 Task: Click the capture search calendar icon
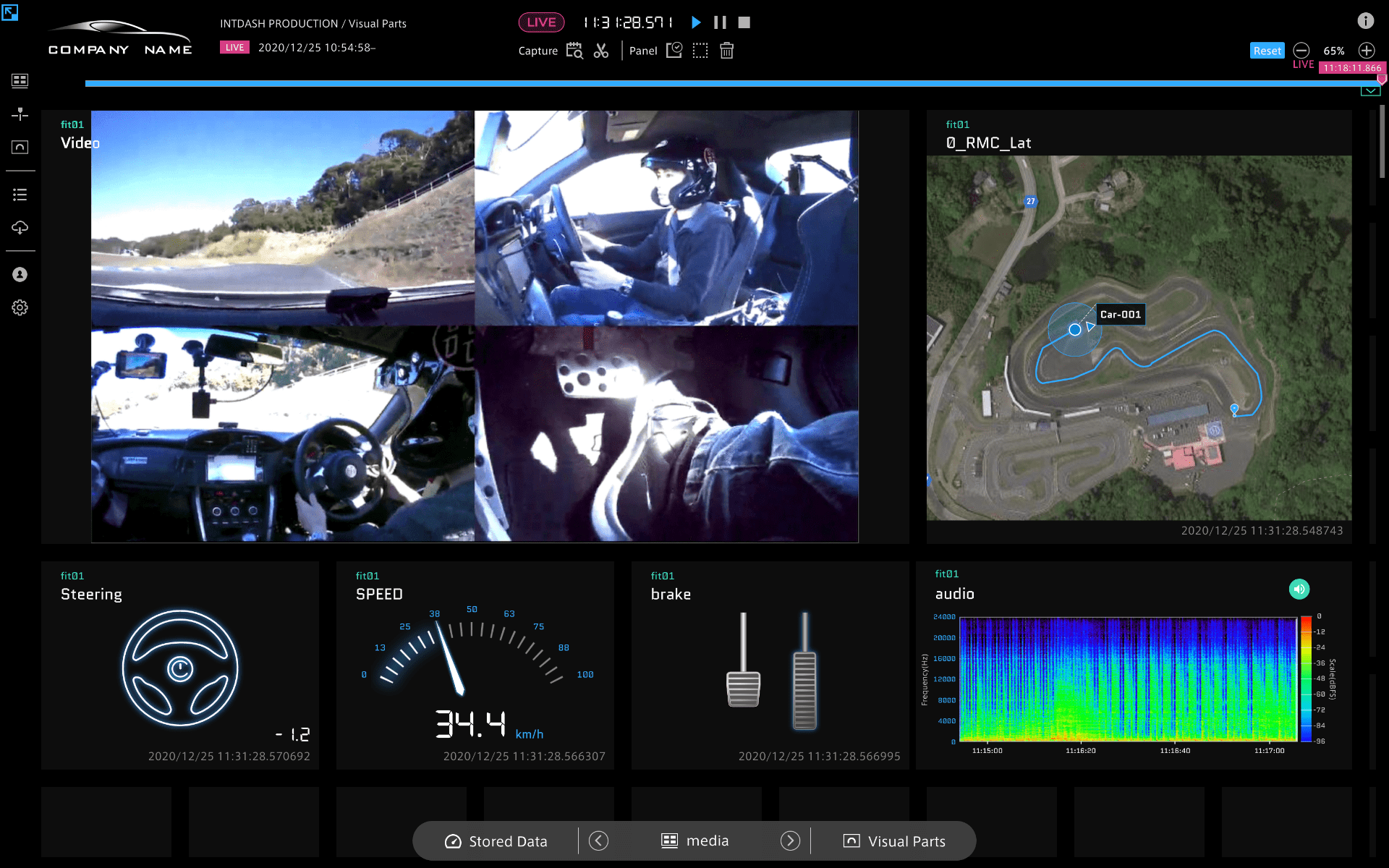[574, 51]
